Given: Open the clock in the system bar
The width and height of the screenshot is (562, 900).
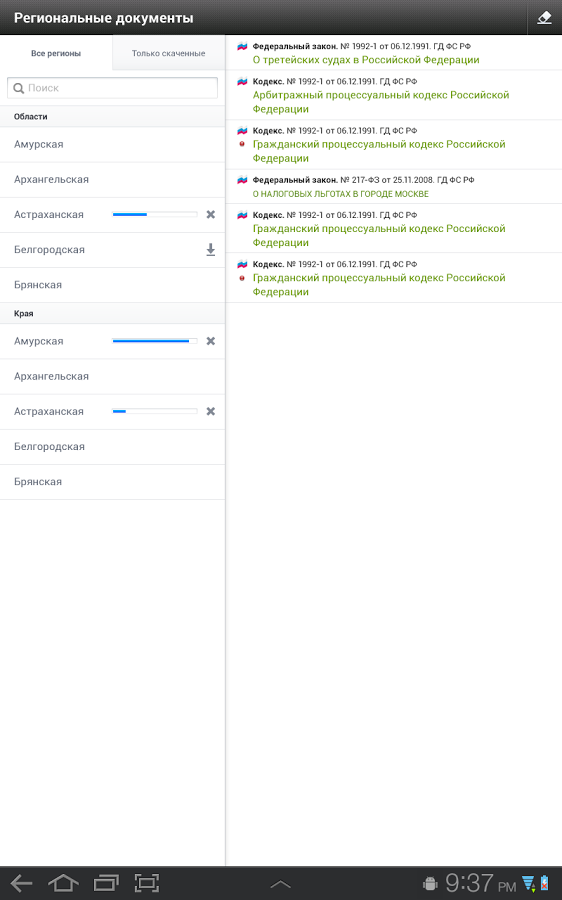Looking at the screenshot, I should (480, 883).
